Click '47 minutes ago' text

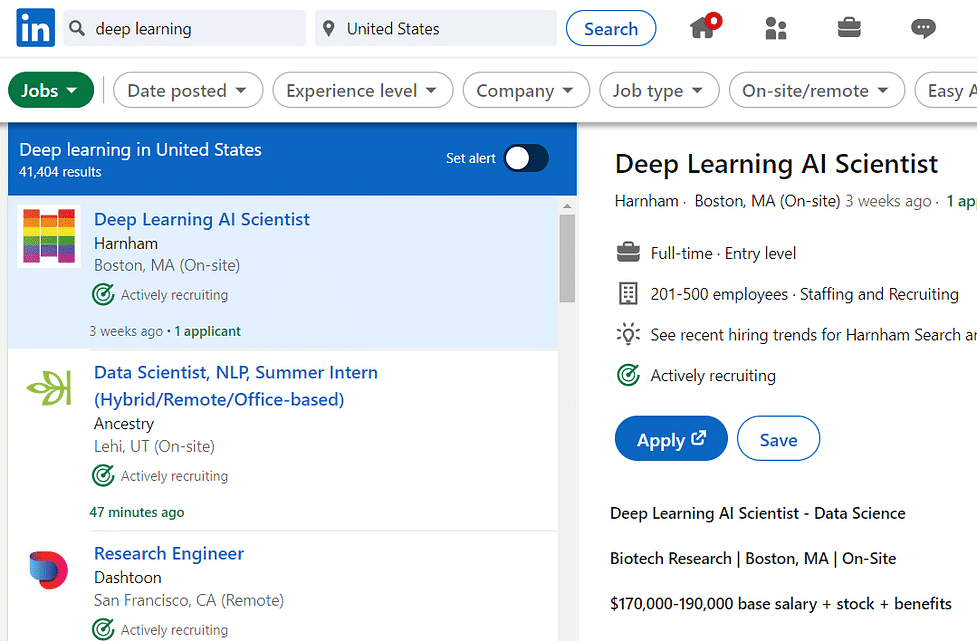pos(136,512)
